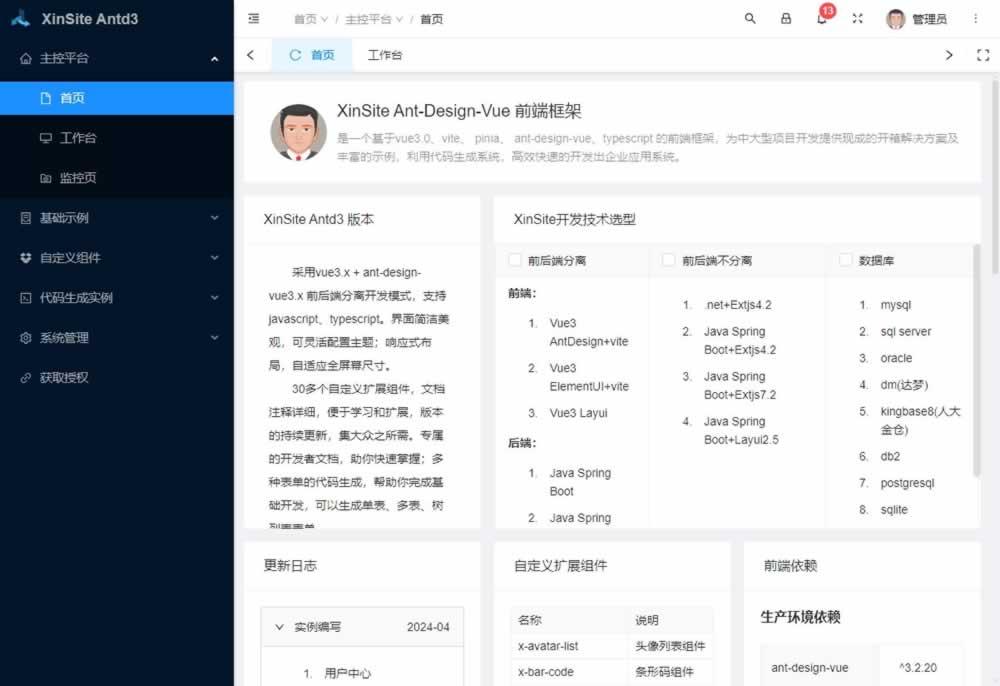Open the vertical three-dot settings menu

(x=975, y=18)
